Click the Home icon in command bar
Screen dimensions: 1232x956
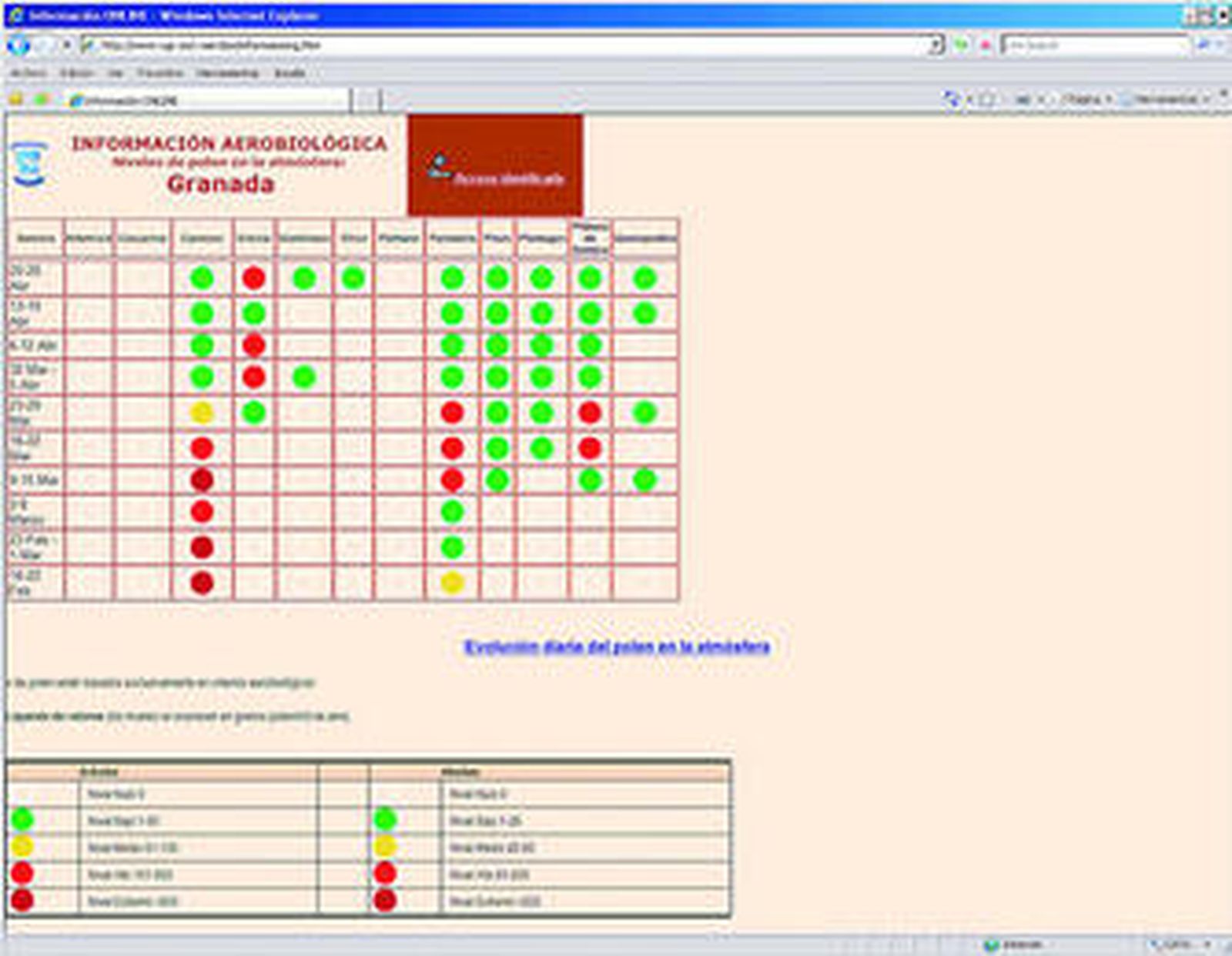point(952,99)
